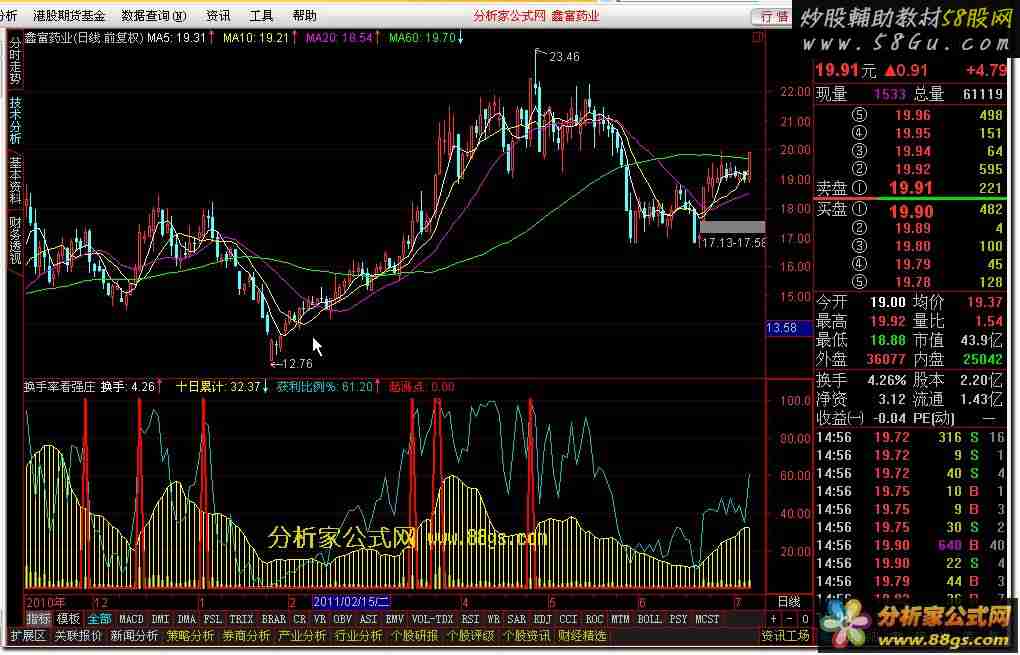
Task: Pick the ROC indicator
Action: (x=594, y=619)
